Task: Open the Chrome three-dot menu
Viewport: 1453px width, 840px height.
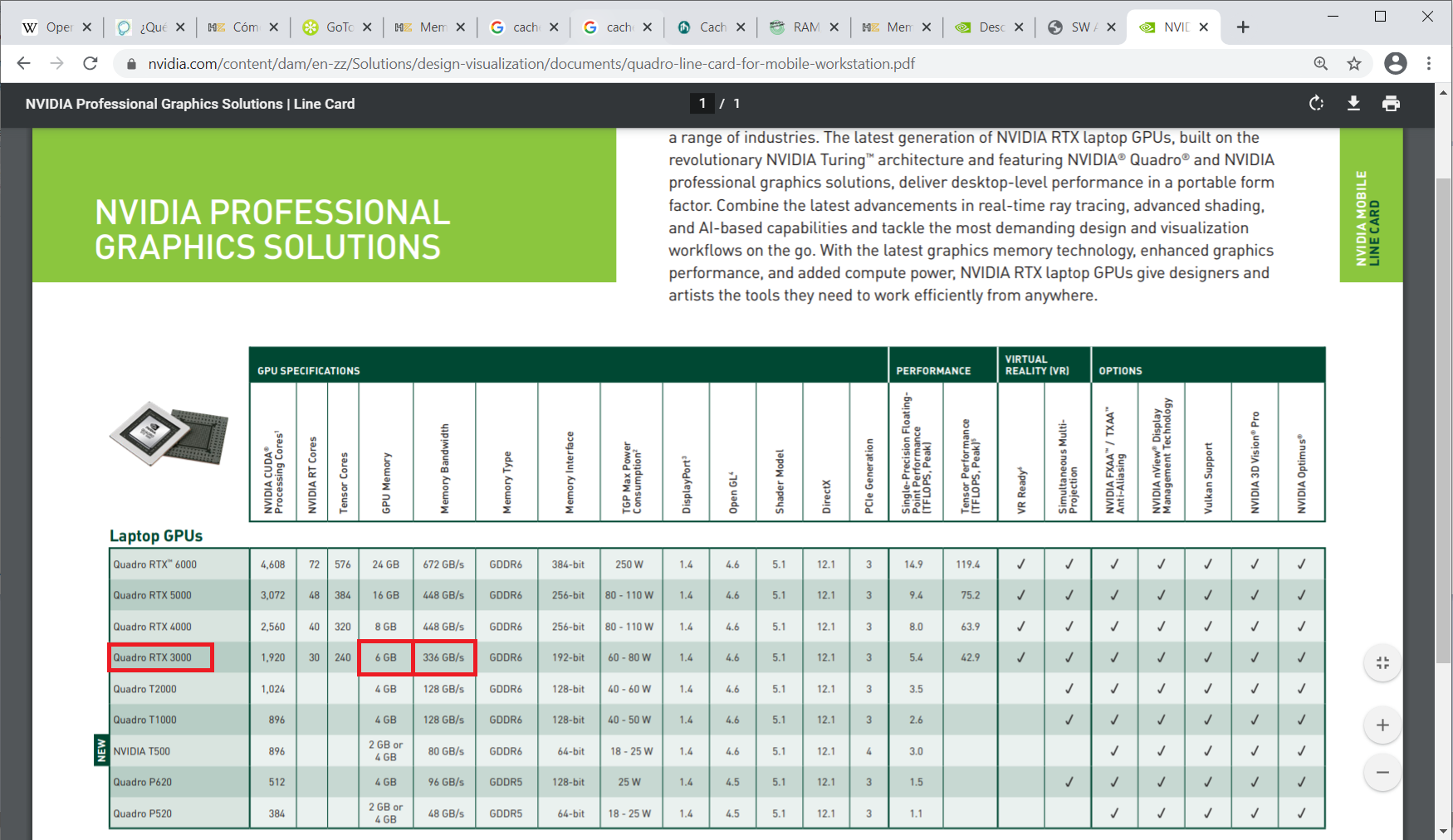Action: point(1429,63)
